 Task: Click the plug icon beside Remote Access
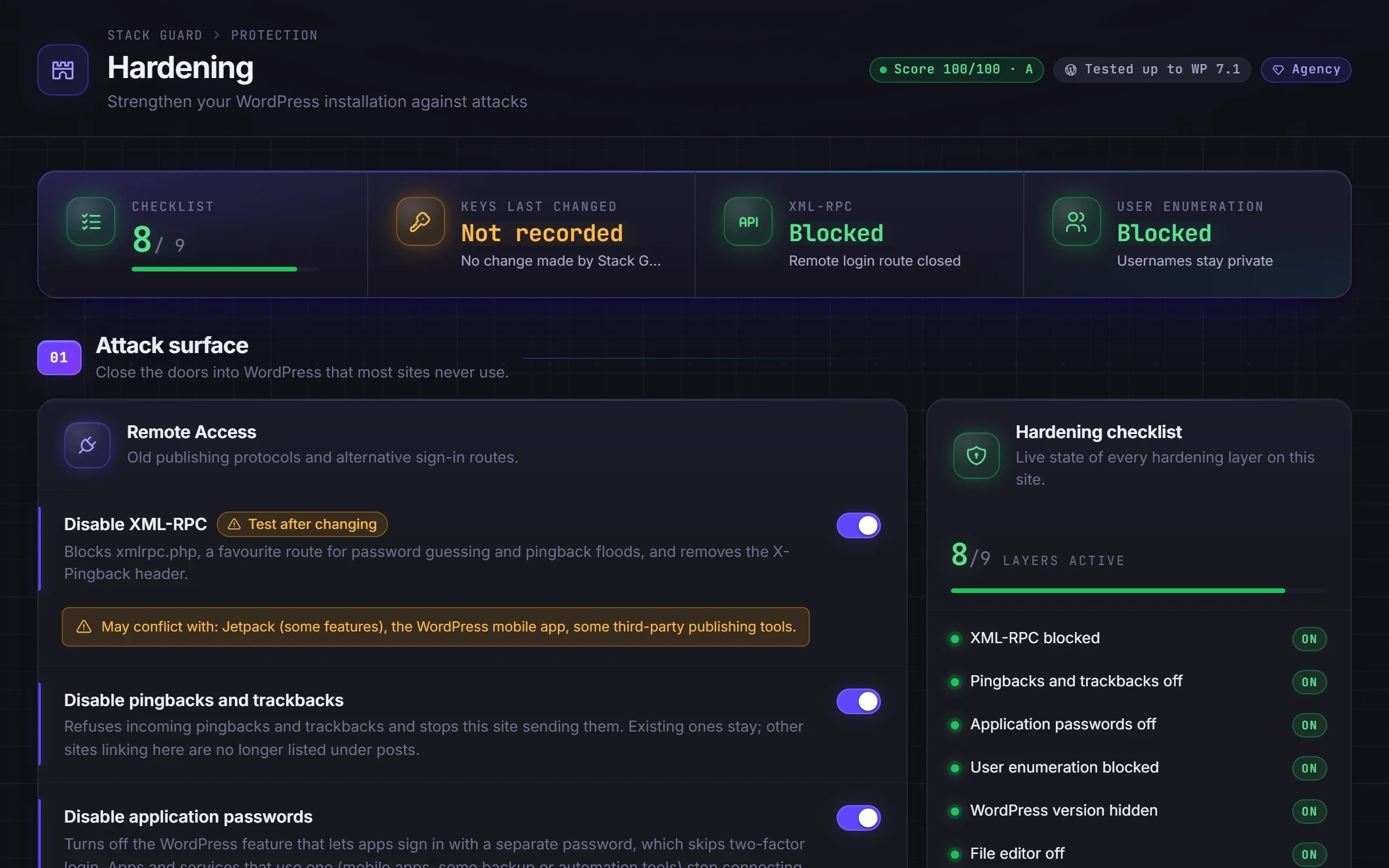87,445
